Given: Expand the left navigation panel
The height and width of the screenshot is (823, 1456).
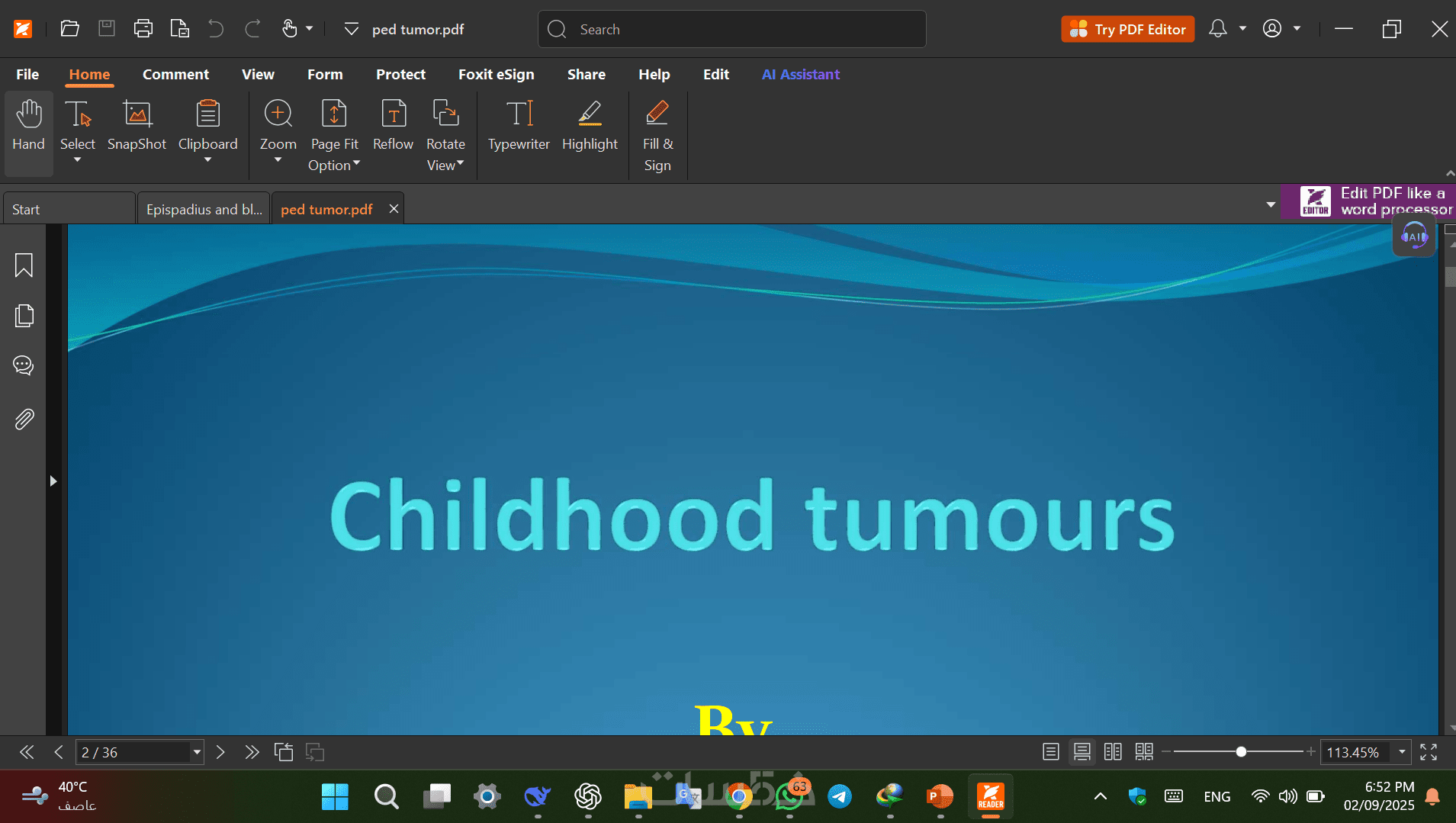Looking at the screenshot, I should (x=53, y=481).
